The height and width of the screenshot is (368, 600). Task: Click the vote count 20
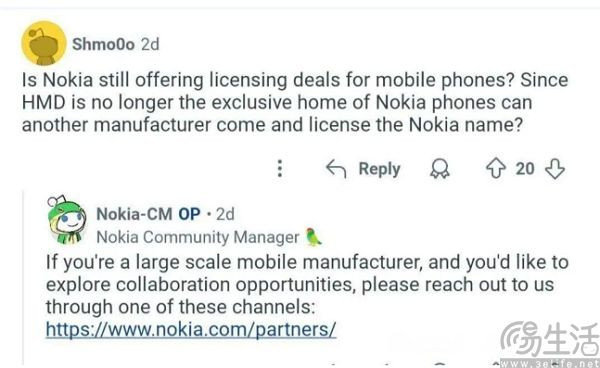(x=525, y=169)
